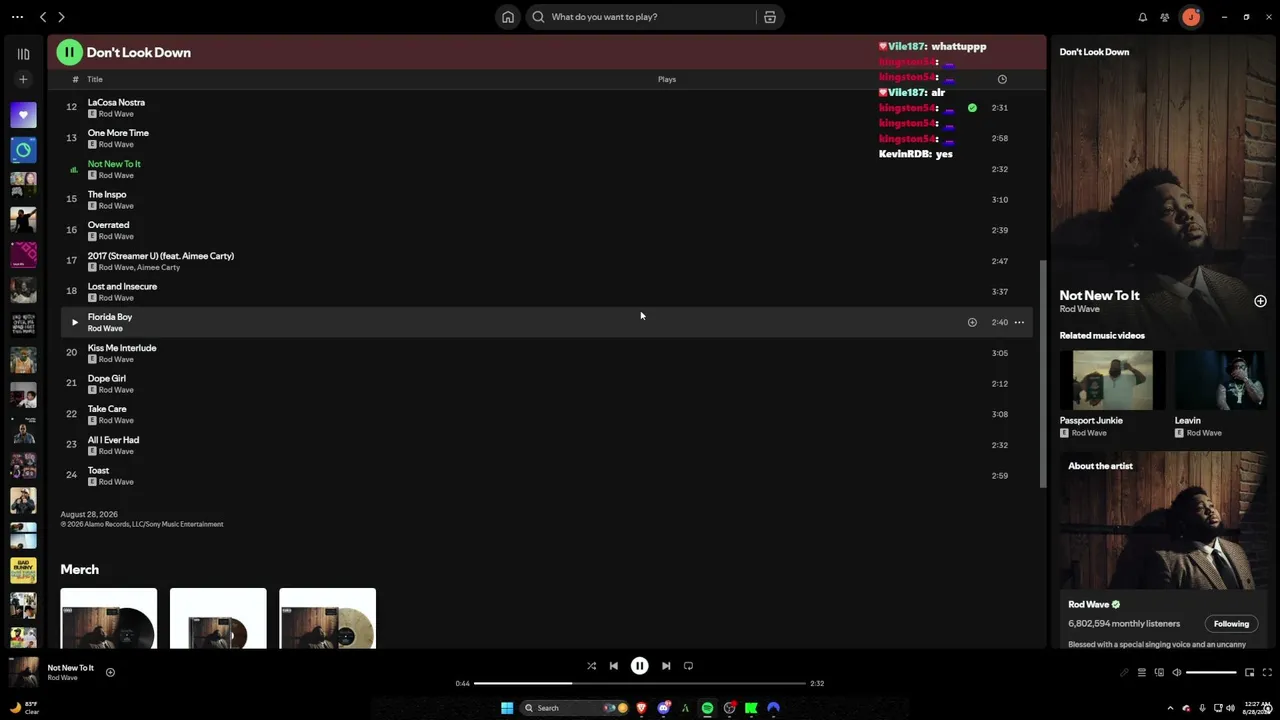Click the album page scrollbar
The image size is (1280, 720).
(x=1044, y=373)
